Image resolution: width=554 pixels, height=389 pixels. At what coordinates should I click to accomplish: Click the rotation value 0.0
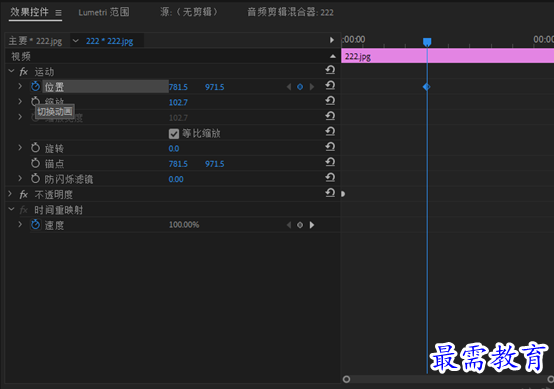pos(174,148)
